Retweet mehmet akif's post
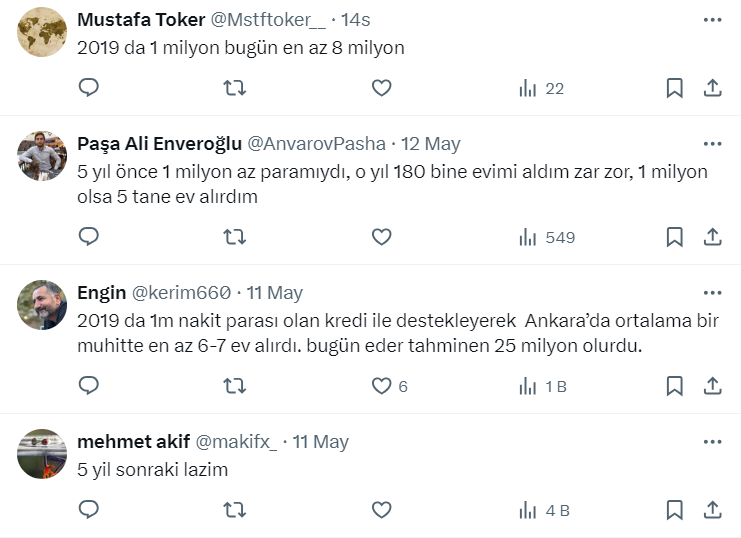The height and width of the screenshot is (538, 741). (x=234, y=510)
